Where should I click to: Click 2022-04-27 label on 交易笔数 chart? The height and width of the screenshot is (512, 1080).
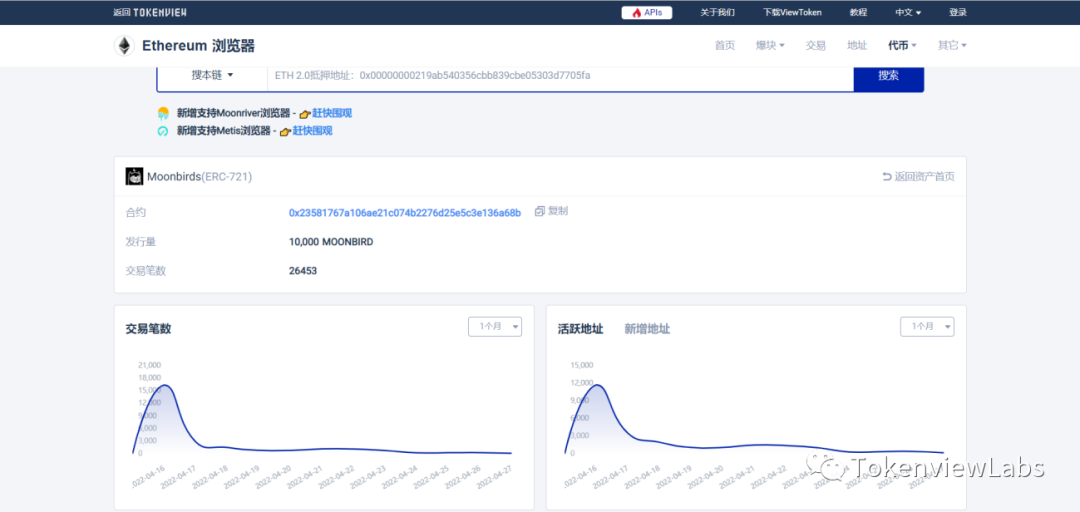(495, 475)
